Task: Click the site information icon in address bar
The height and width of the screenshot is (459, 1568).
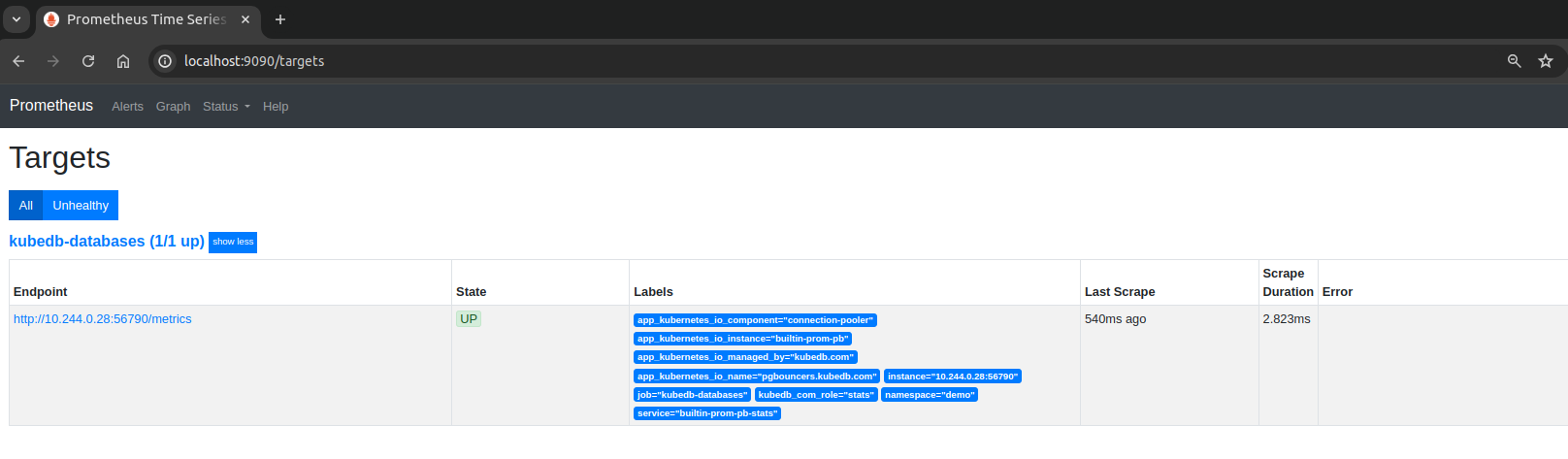Action: pyautogui.click(x=165, y=61)
